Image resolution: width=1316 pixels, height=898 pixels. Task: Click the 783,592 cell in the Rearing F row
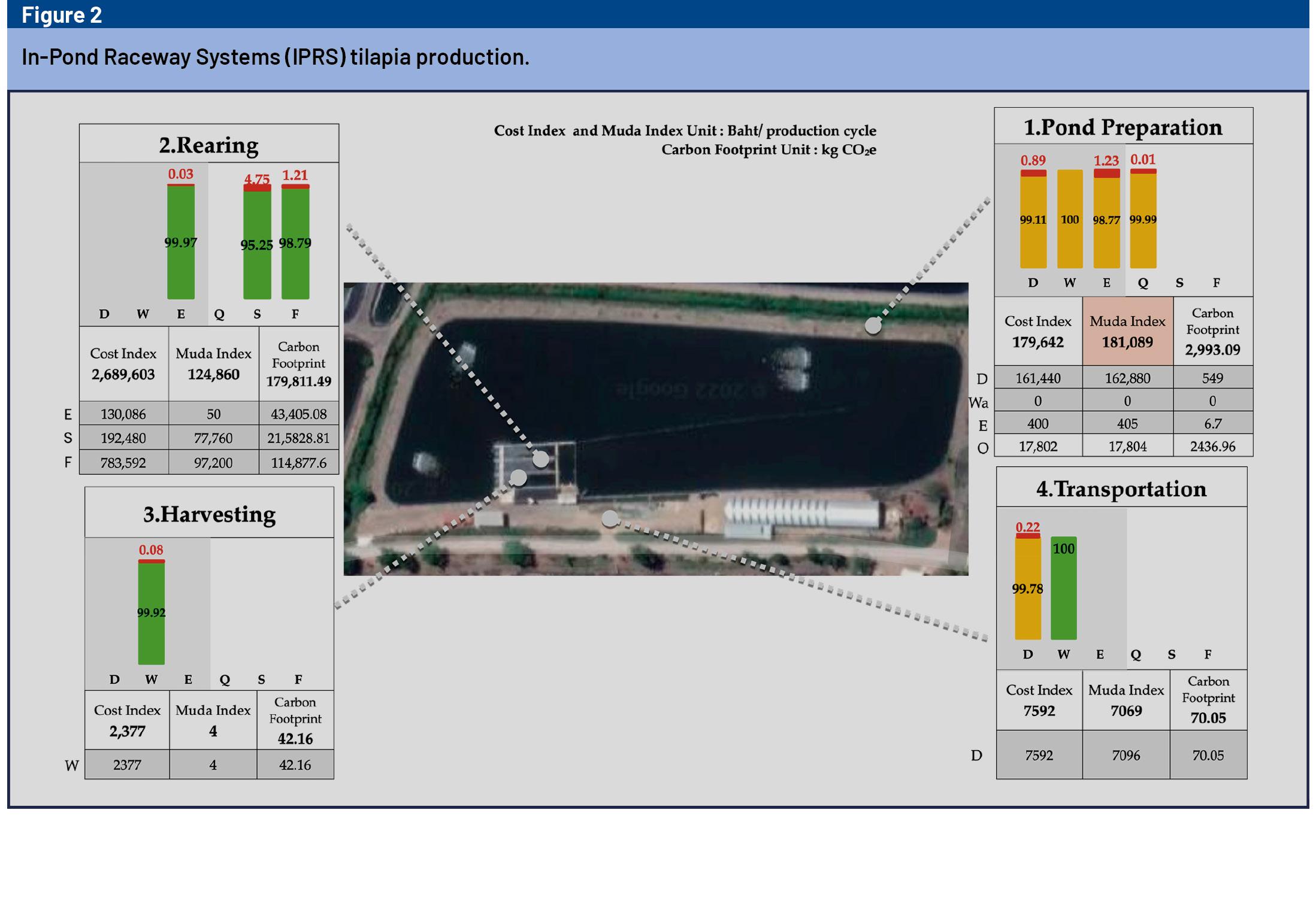click(x=123, y=463)
